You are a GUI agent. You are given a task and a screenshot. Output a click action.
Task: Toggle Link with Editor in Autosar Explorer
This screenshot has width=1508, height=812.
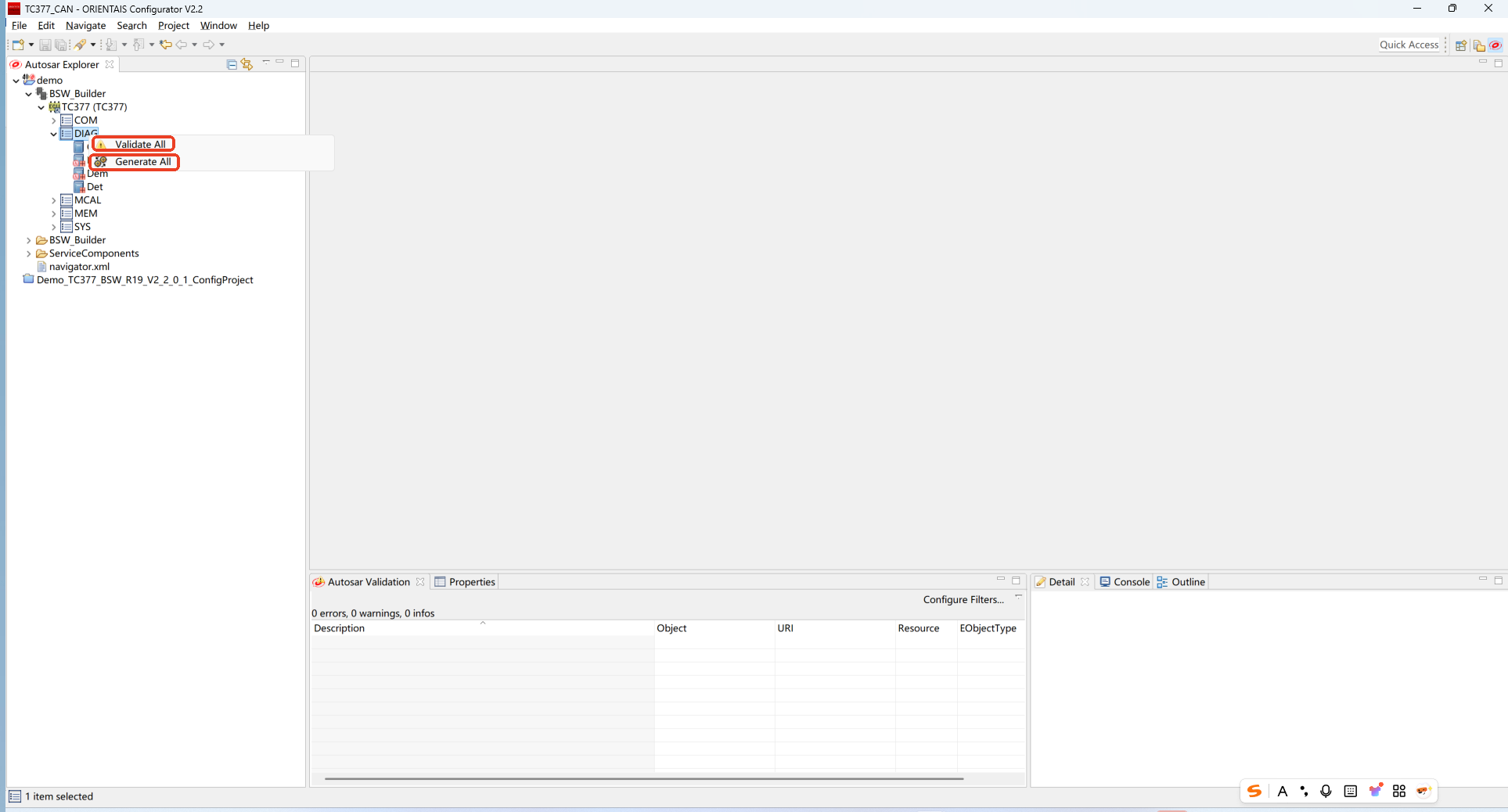(247, 64)
